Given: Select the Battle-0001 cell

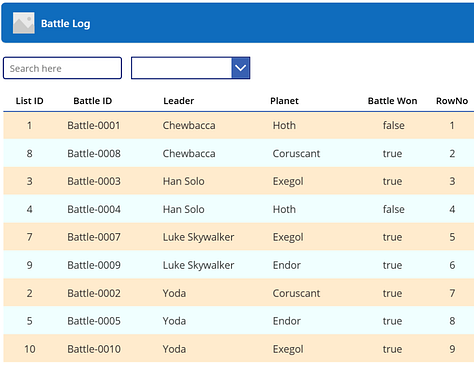Looking at the screenshot, I should pos(94,125).
